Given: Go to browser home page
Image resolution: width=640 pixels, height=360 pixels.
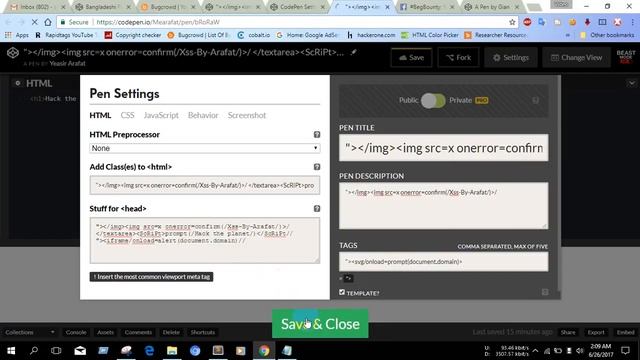Looking at the screenshot, I should click(x=48, y=22).
